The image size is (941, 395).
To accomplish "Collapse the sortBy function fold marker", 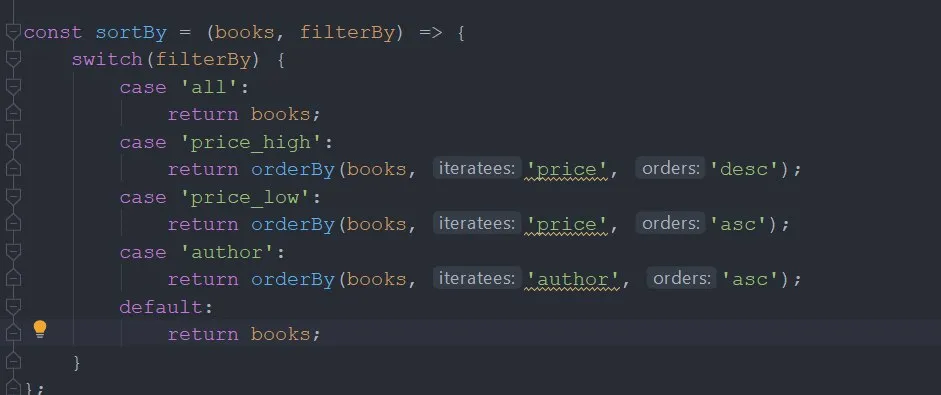I will coord(13,32).
